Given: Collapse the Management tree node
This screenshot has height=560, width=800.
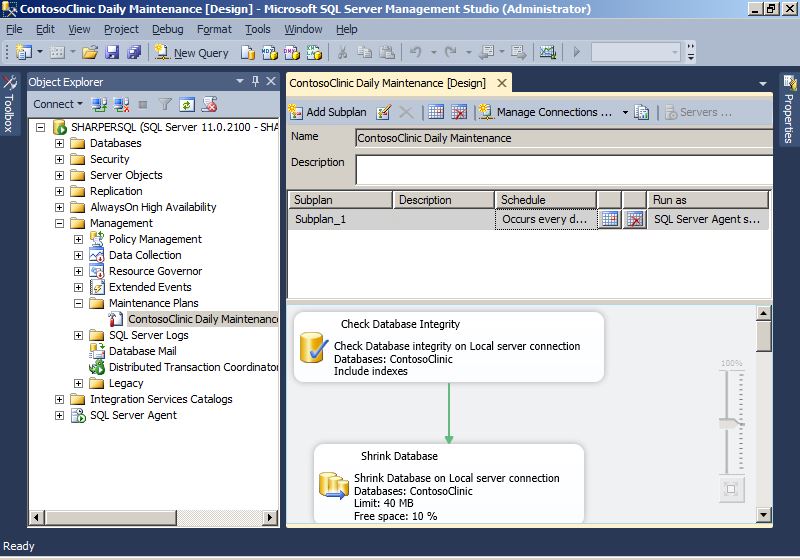Looking at the screenshot, I should click(x=60, y=223).
